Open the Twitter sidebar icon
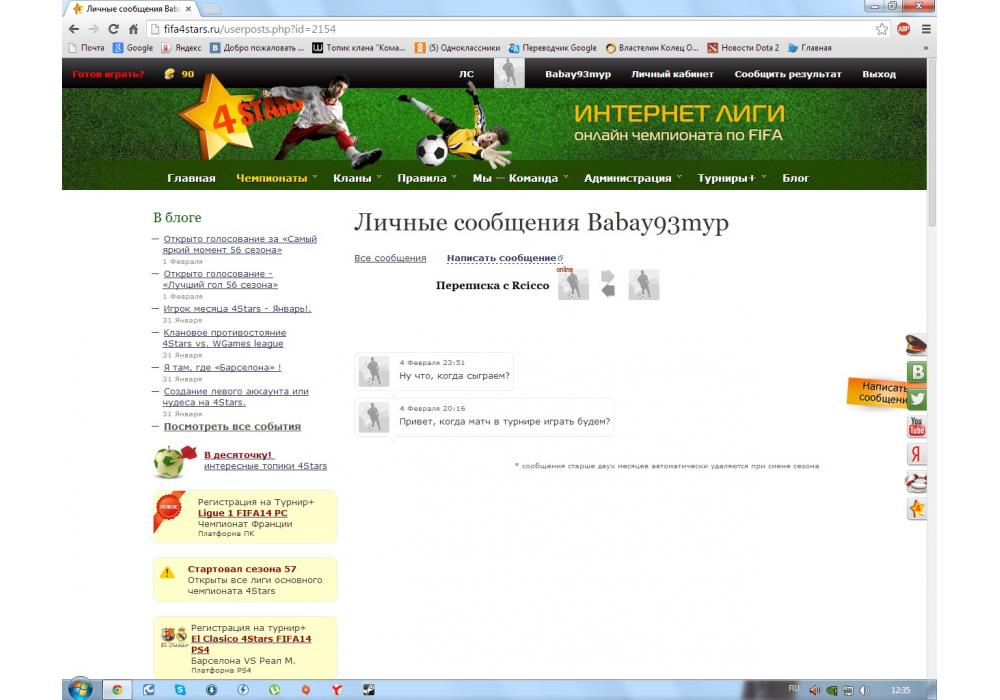The width and height of the screenshot is (1000, 700). pyautogui.click(x=916, y=399)
